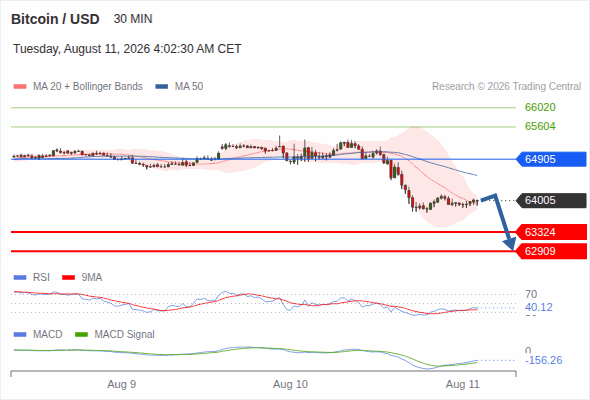
Task: Click the 66020 resistance level label
Action: pyautogui.click(x=540, y=107)
